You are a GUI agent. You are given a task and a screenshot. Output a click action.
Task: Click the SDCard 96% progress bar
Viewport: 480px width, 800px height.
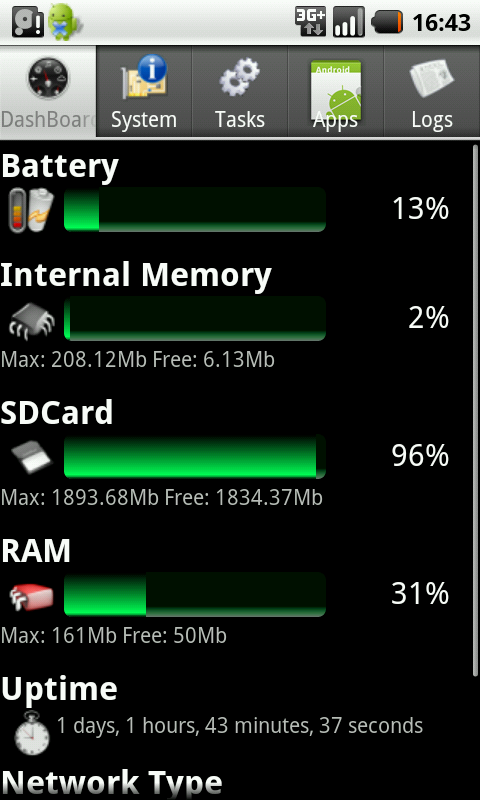(x=195, y=457)
